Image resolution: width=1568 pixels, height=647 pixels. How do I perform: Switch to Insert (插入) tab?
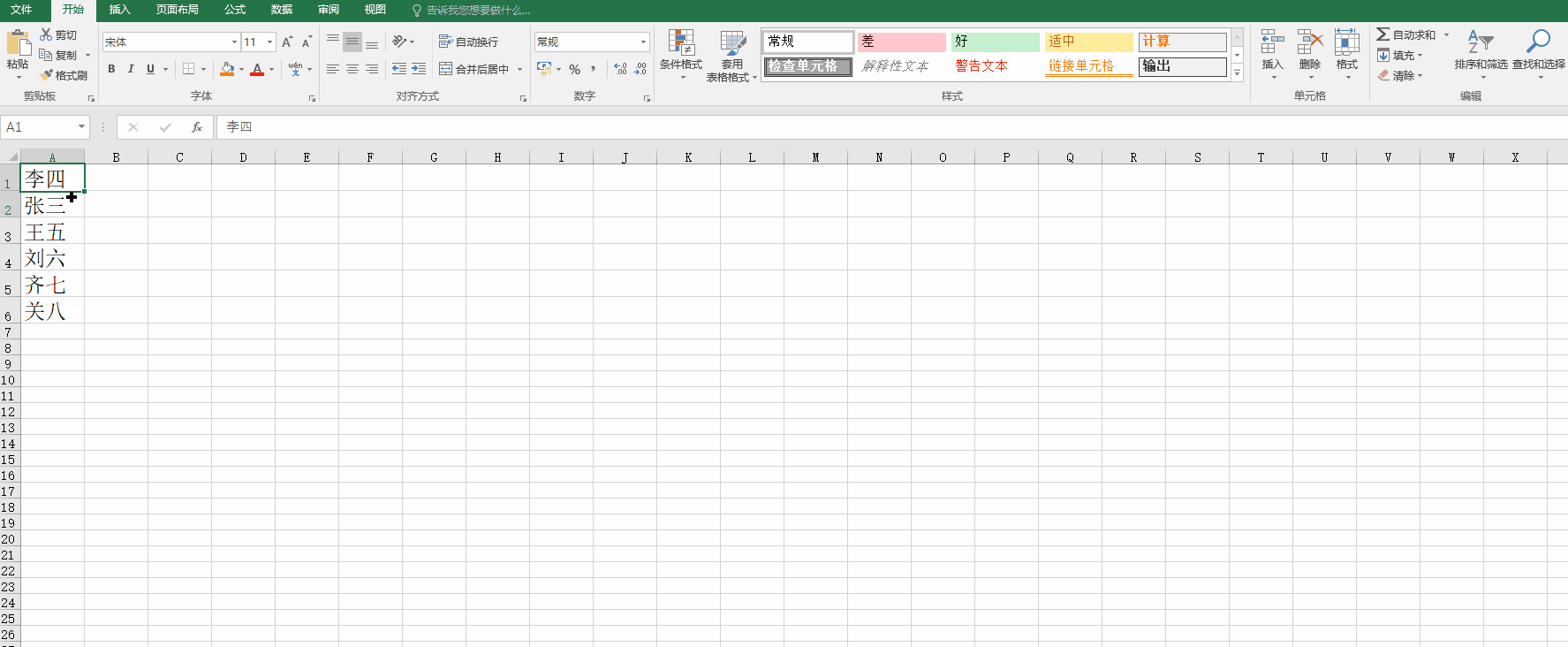tap(119, 10)
